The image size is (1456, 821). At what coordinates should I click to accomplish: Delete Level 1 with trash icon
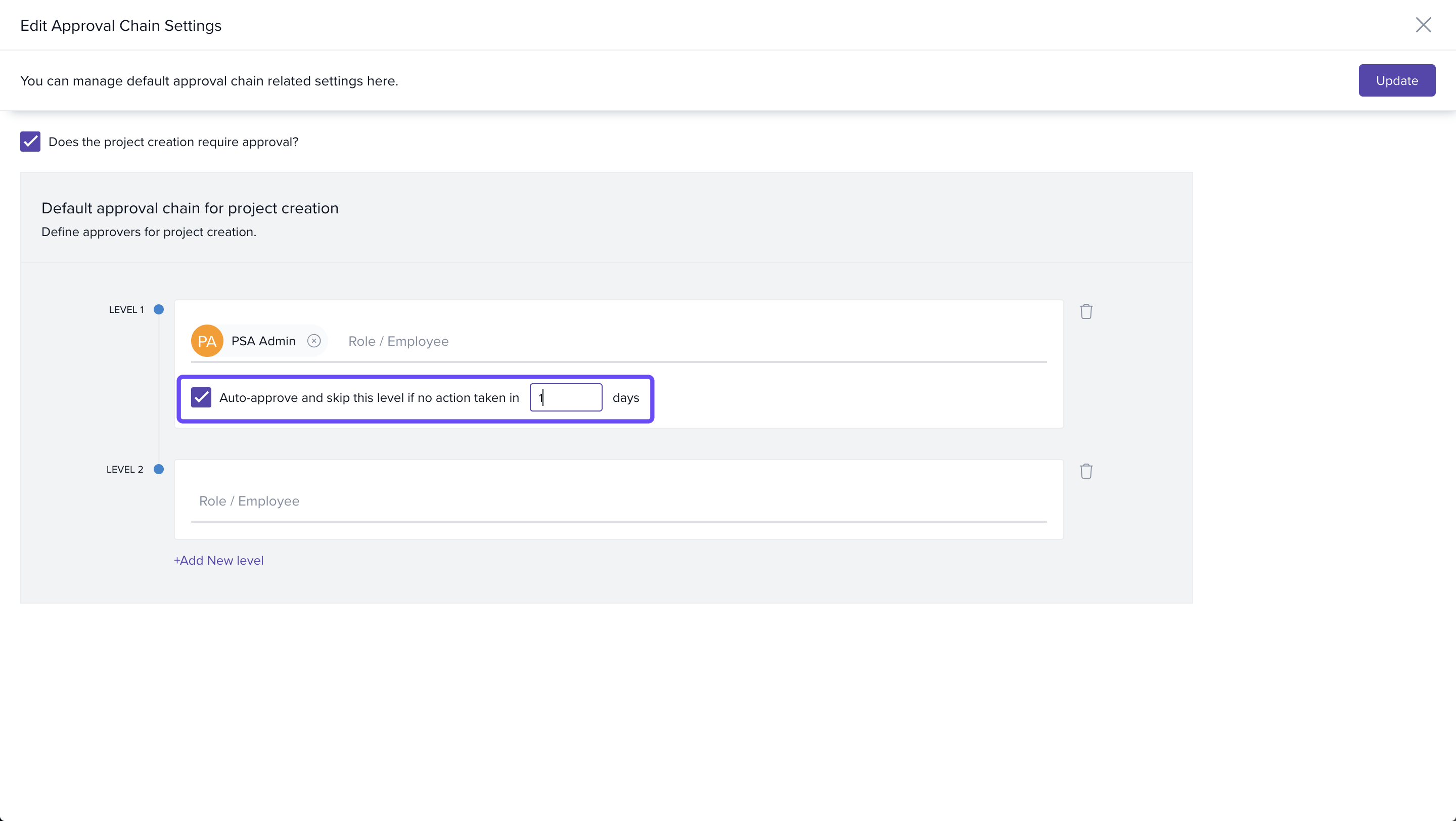[x=1086, y=311]
